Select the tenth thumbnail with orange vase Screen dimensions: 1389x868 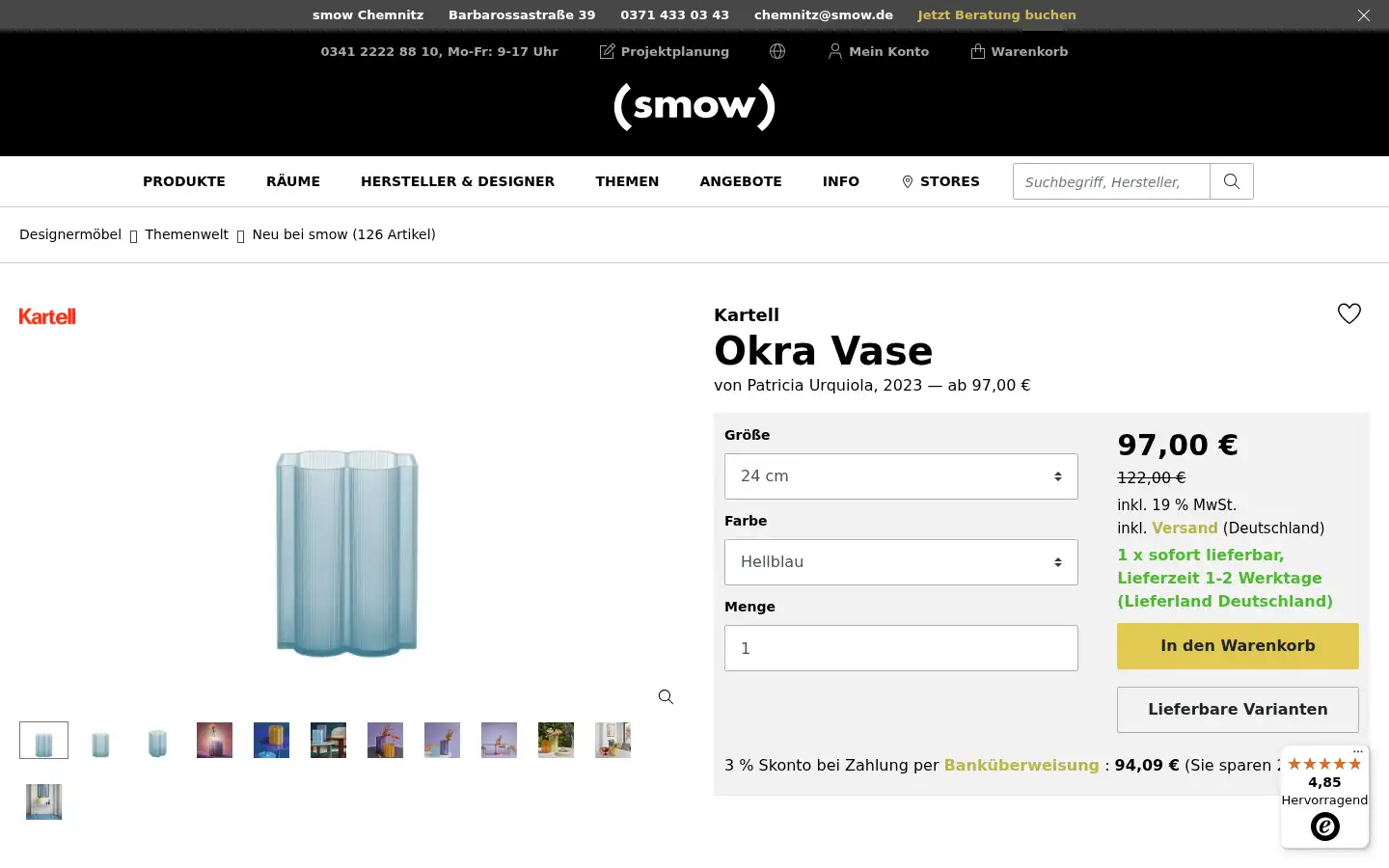[556, 741]
